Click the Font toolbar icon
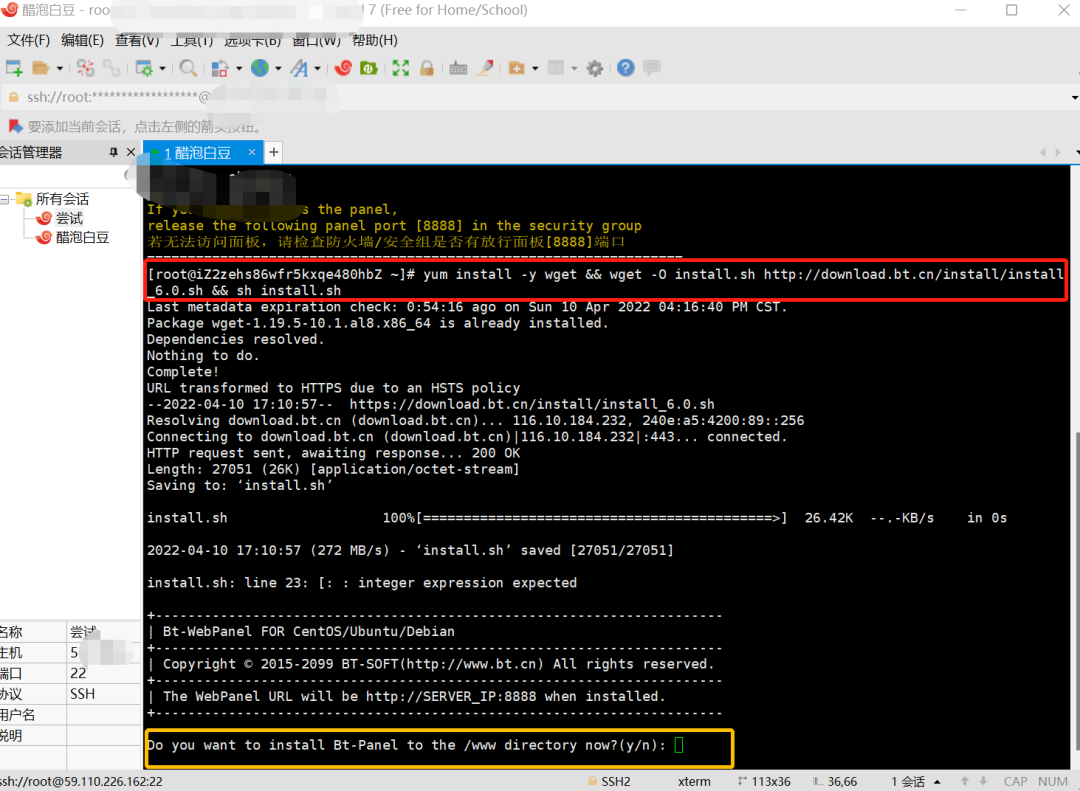The height and width of the screenshot is (791, 1080). 299,68
